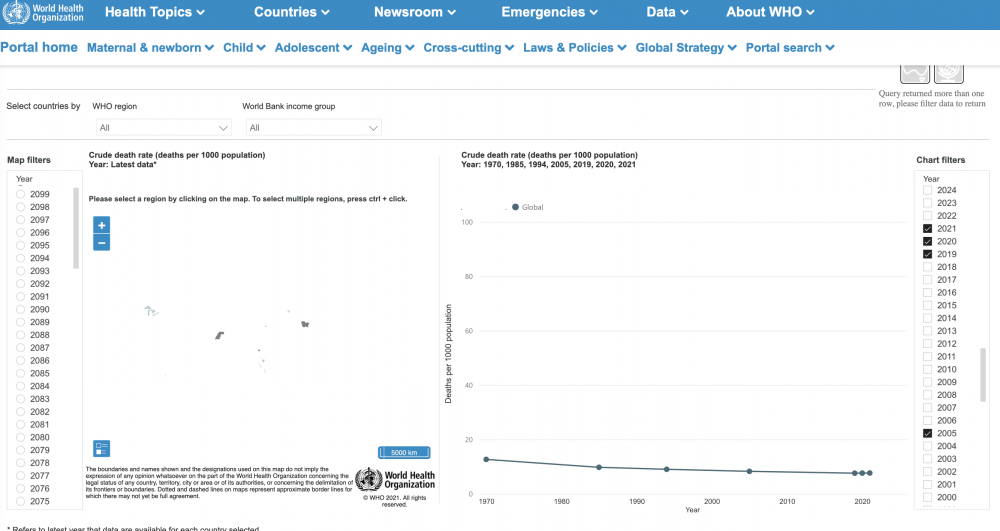Click the Global legend marker in chart

point(515,207)
